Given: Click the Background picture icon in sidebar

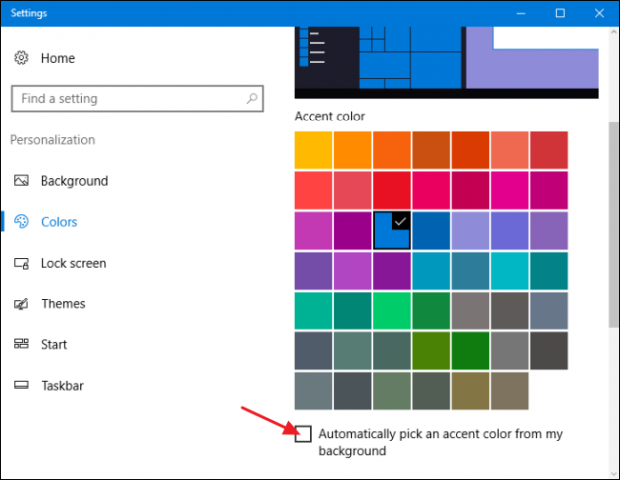Looking at the screenshot, I should pos(21,181).
